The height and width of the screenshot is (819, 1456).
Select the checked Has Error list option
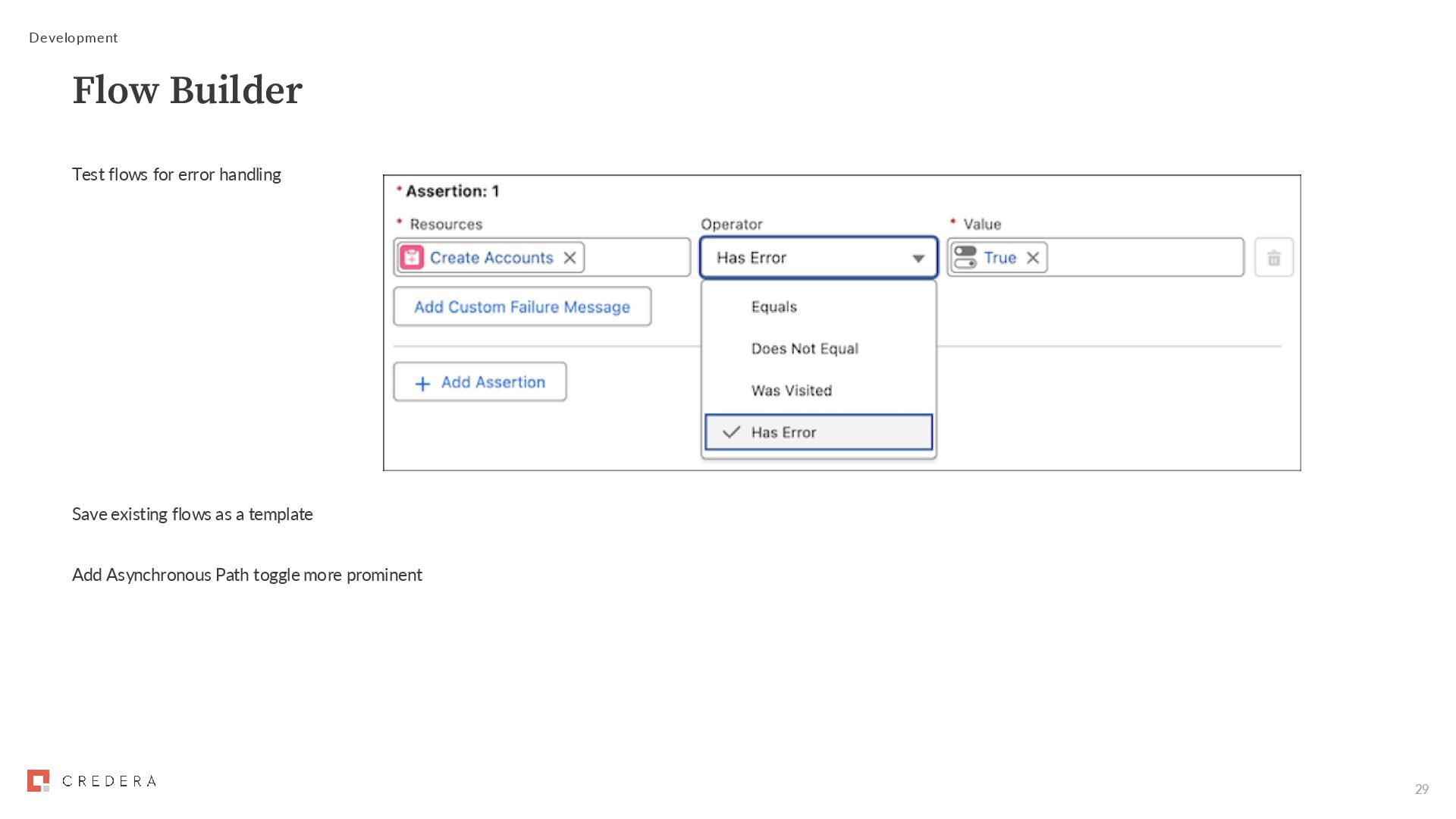pos(818,432)
